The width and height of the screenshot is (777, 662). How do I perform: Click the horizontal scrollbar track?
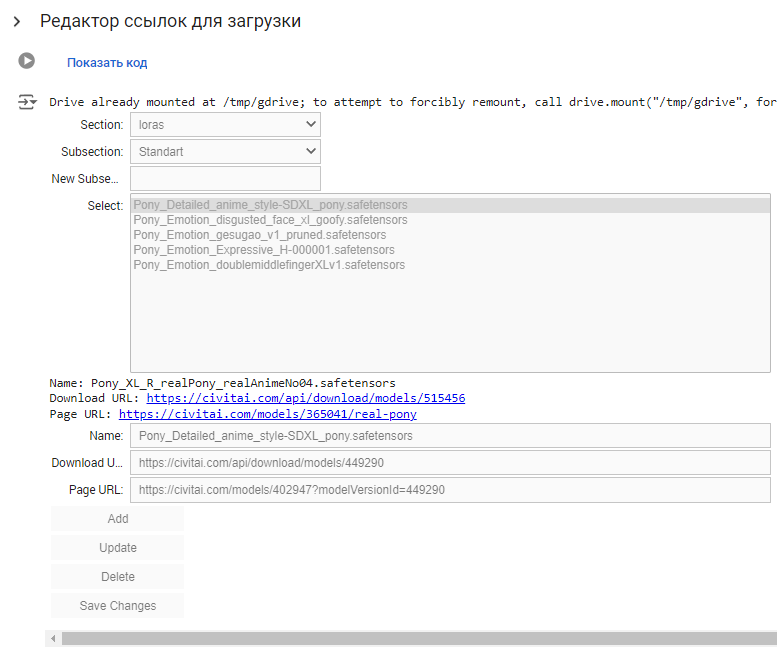pos(419,638)
